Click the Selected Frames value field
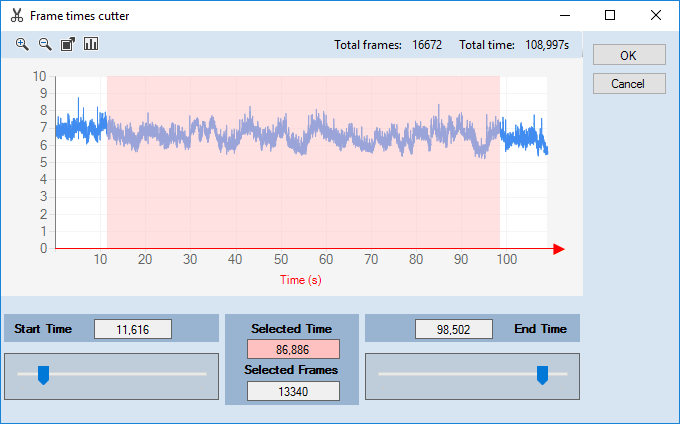680x424 pixels. (293, 391)
